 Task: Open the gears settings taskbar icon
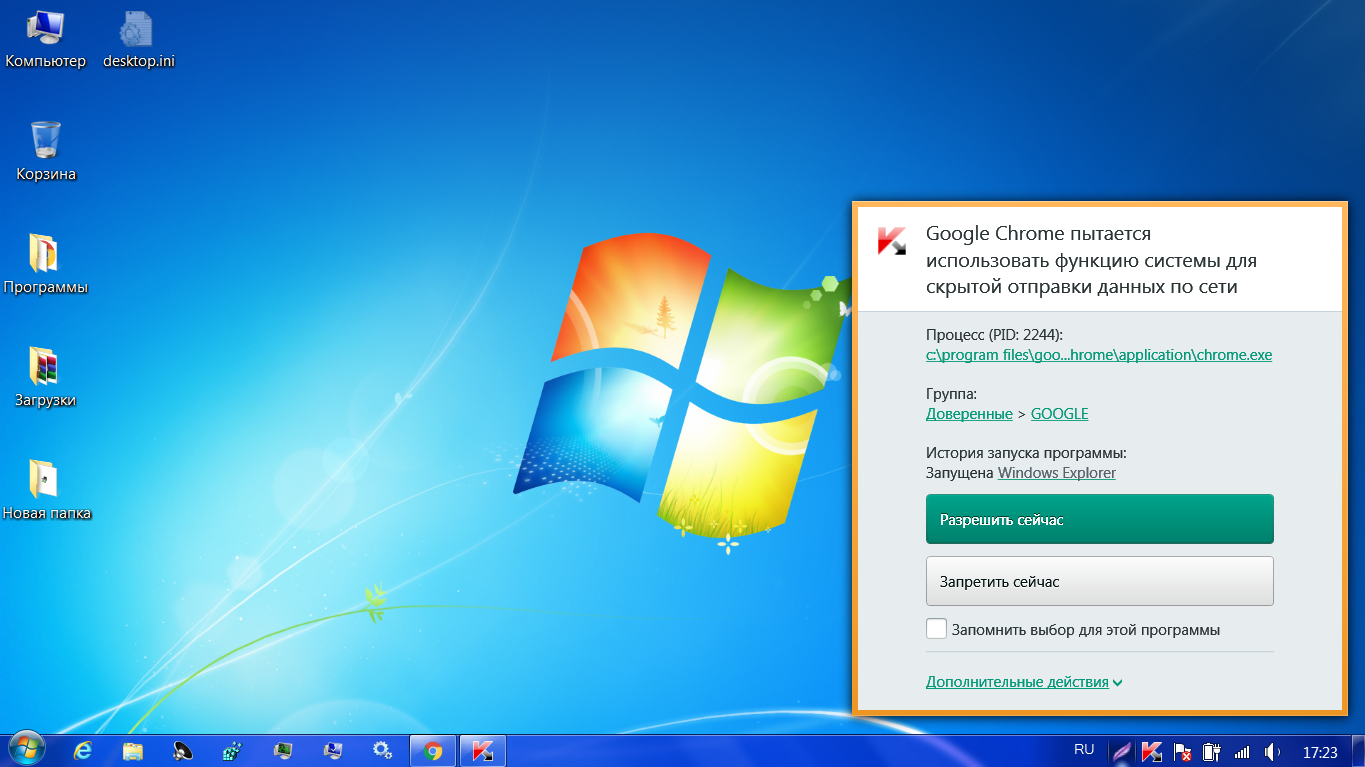(382, 751)
